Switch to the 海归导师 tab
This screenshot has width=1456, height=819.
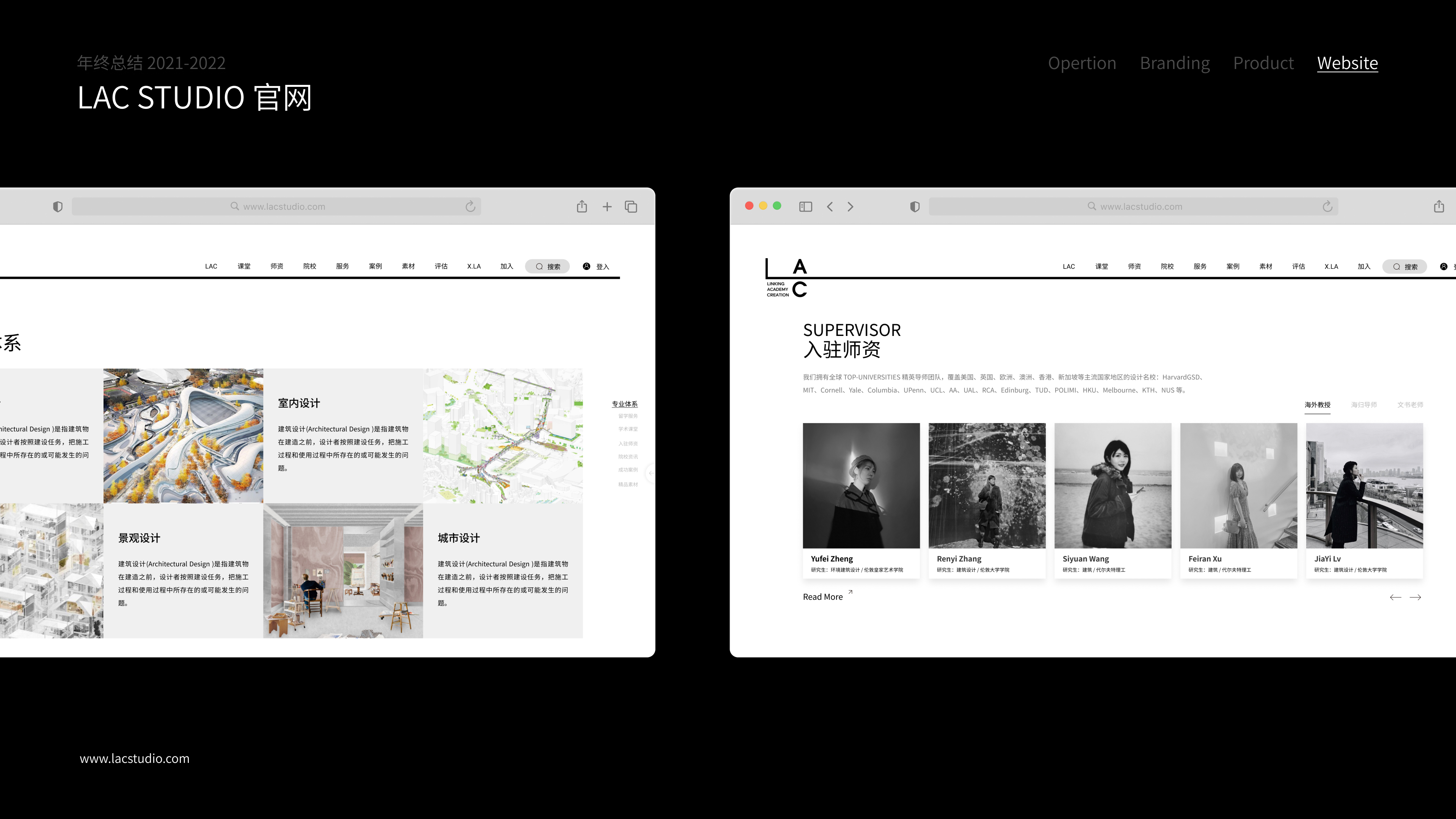(x=1363, y=405)
